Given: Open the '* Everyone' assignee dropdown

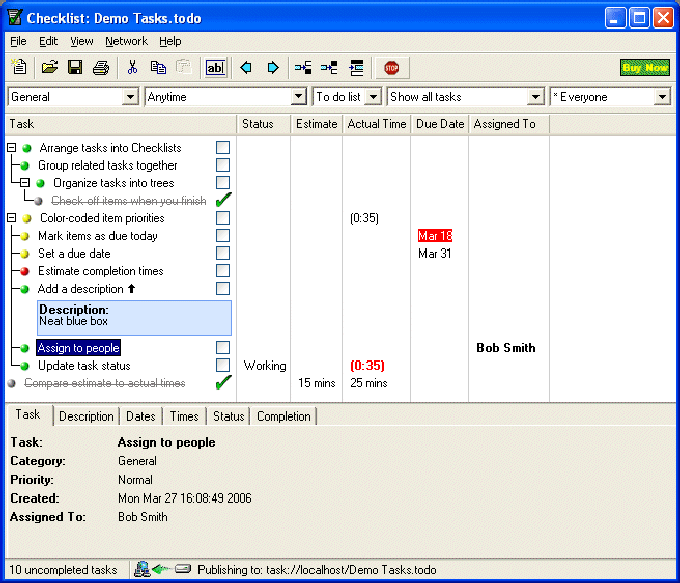Looking at the screenshot, I should coord(662,96).
